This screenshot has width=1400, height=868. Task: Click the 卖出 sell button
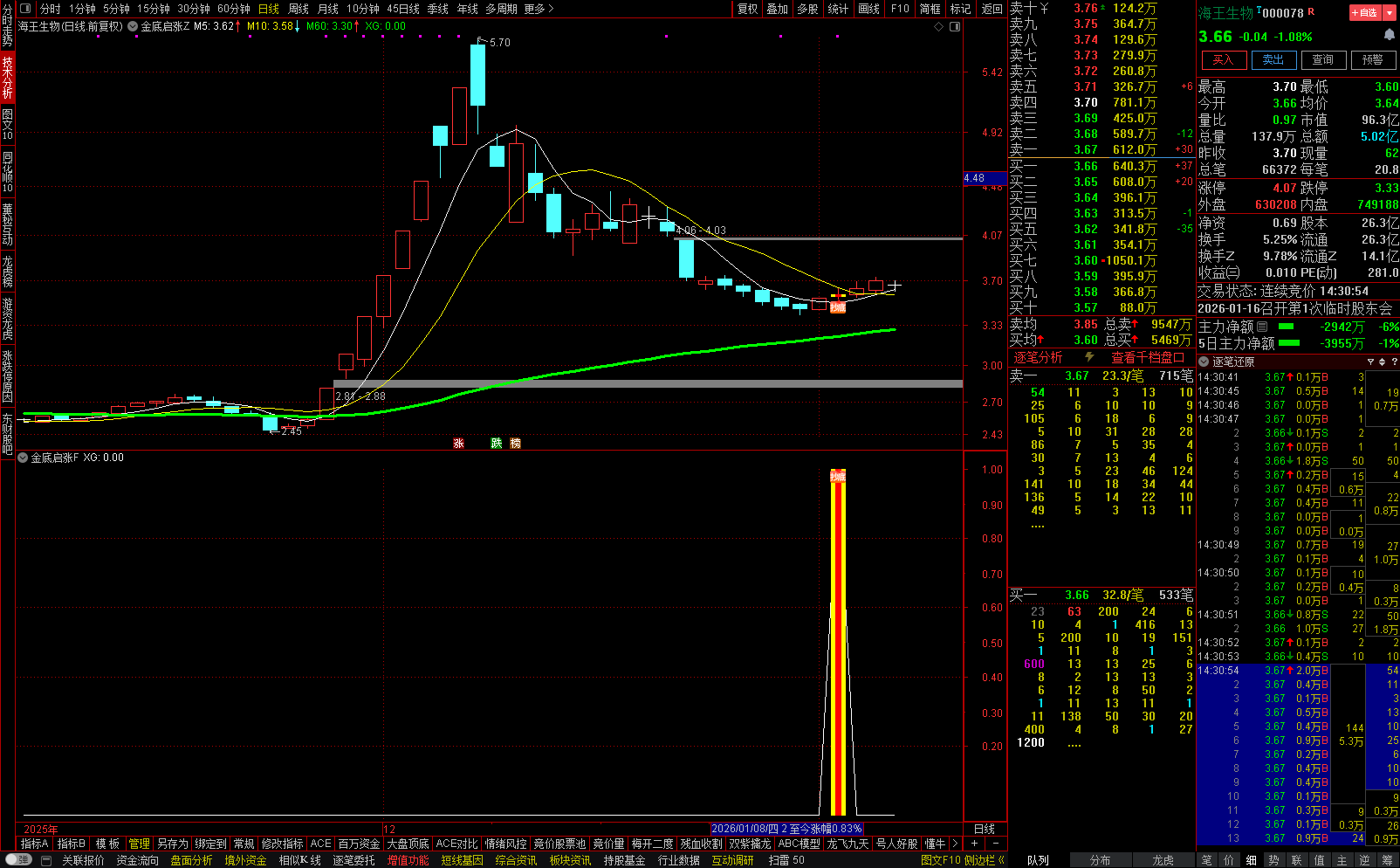(1273, 59)
